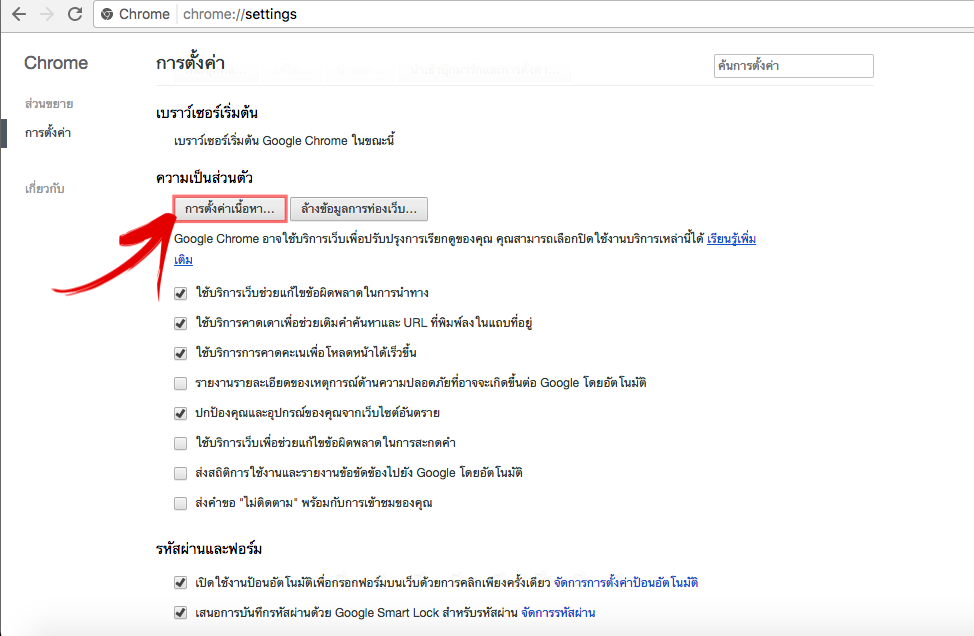
Task: Click the Chrome site info icon in address bar
Action: tap(107, 14)
